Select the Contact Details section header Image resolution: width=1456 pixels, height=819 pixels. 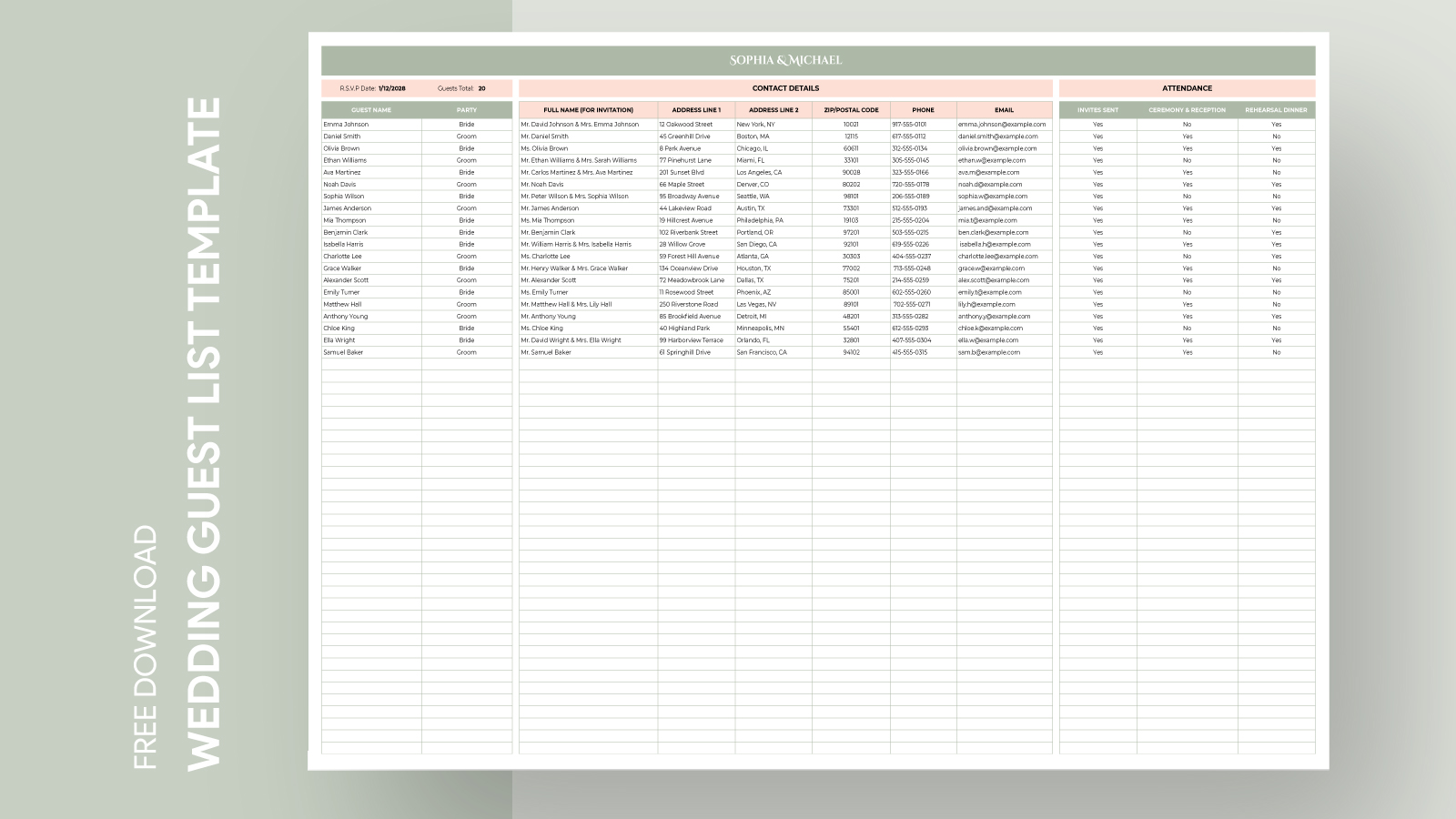(x=785, y=88)
